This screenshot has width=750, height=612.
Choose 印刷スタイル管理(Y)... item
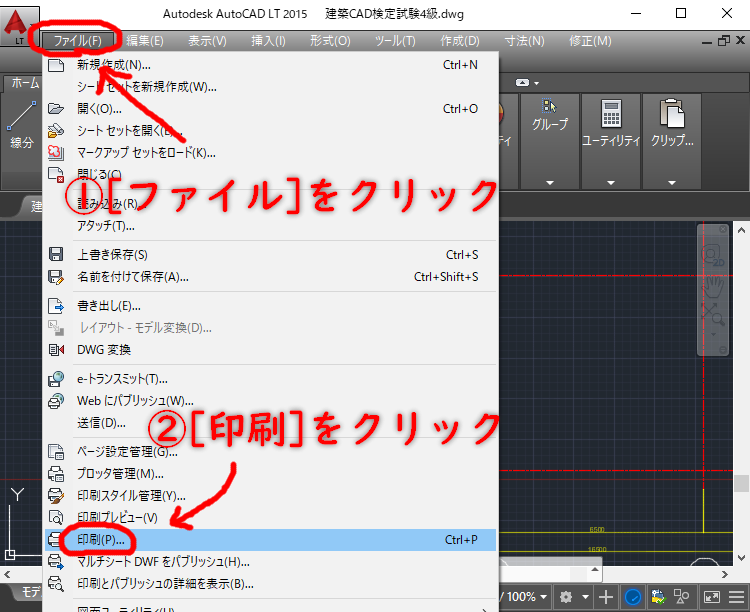[x=270, y=496]
